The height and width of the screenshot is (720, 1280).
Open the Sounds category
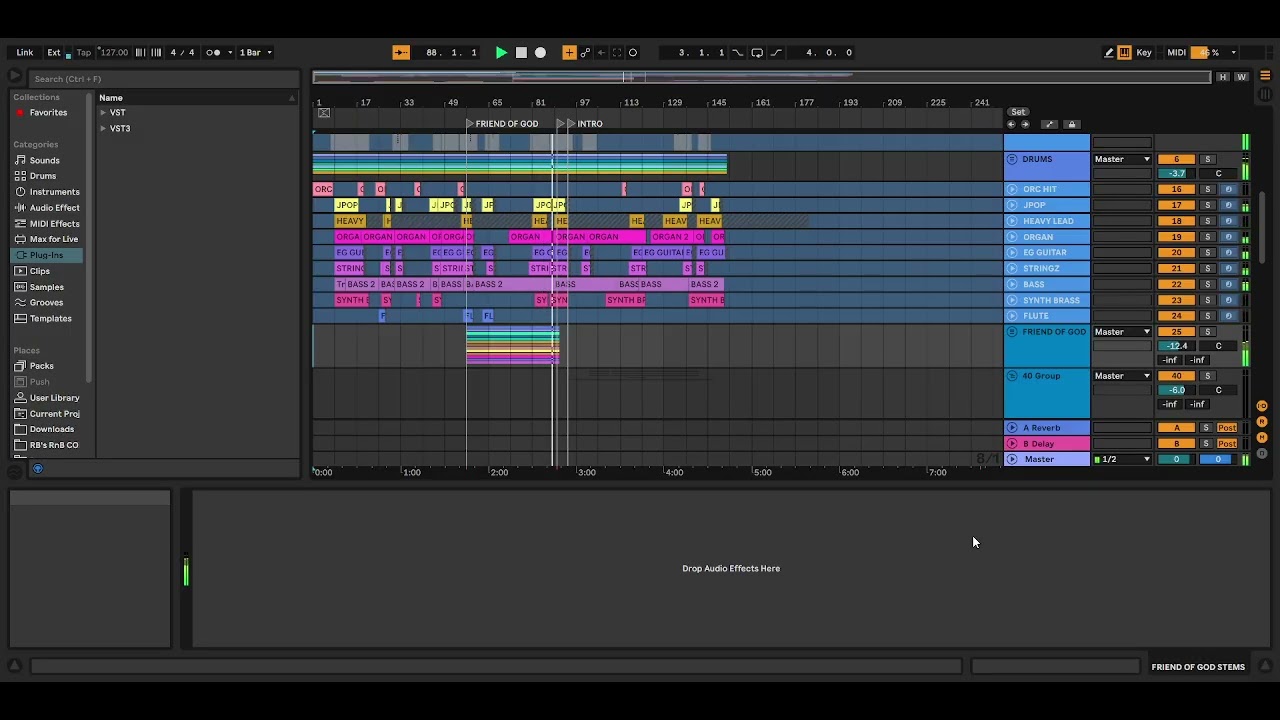point(44,160)
